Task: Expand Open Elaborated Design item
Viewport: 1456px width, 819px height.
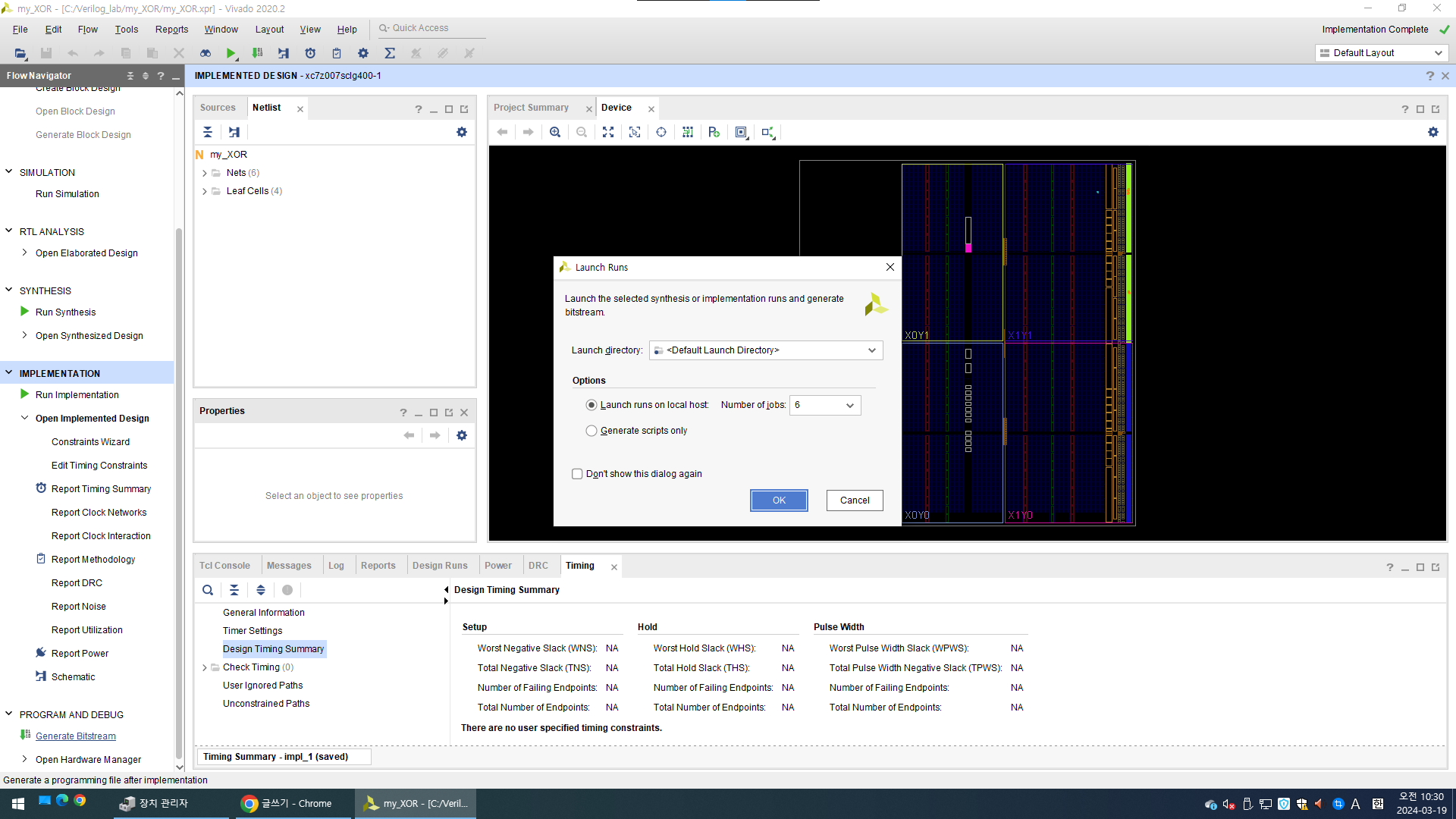Action: click(x=25, y=253)
